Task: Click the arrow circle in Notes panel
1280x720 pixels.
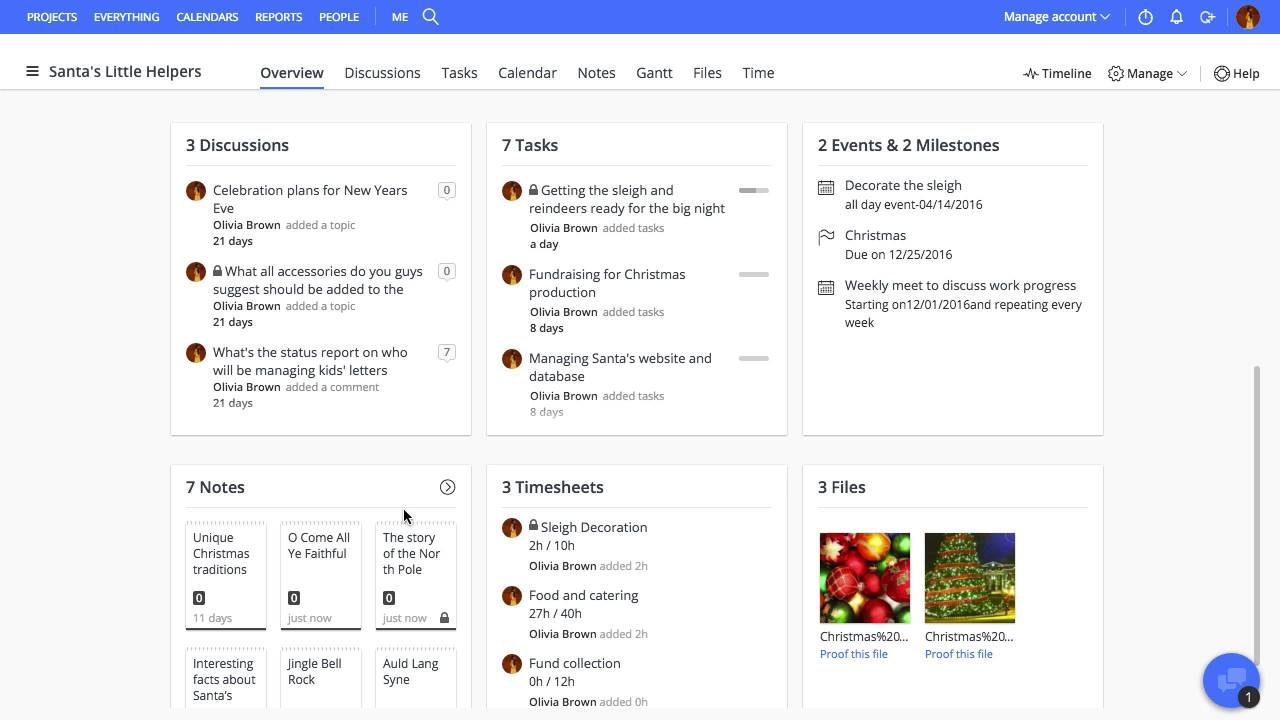Action: [447, 487]
